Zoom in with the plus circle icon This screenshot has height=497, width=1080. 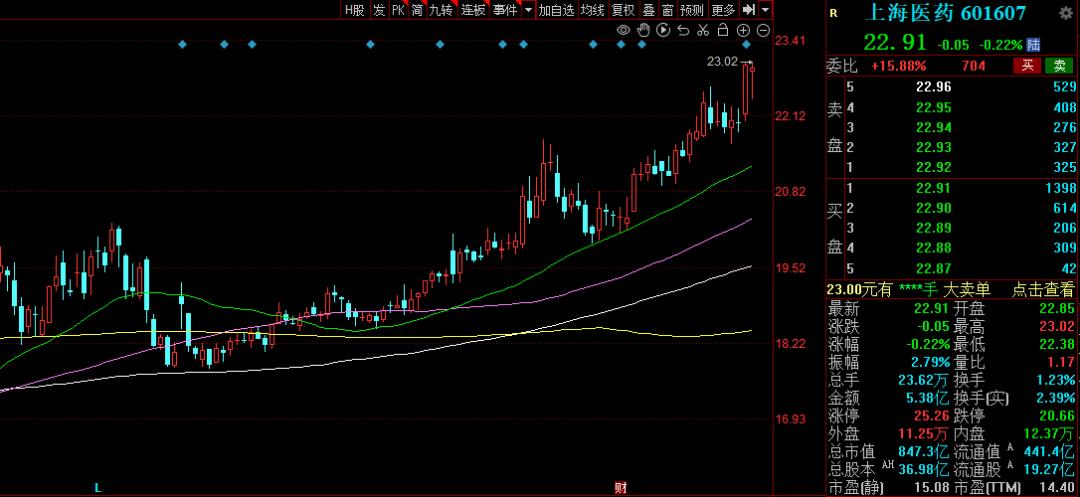click(743, 31)
